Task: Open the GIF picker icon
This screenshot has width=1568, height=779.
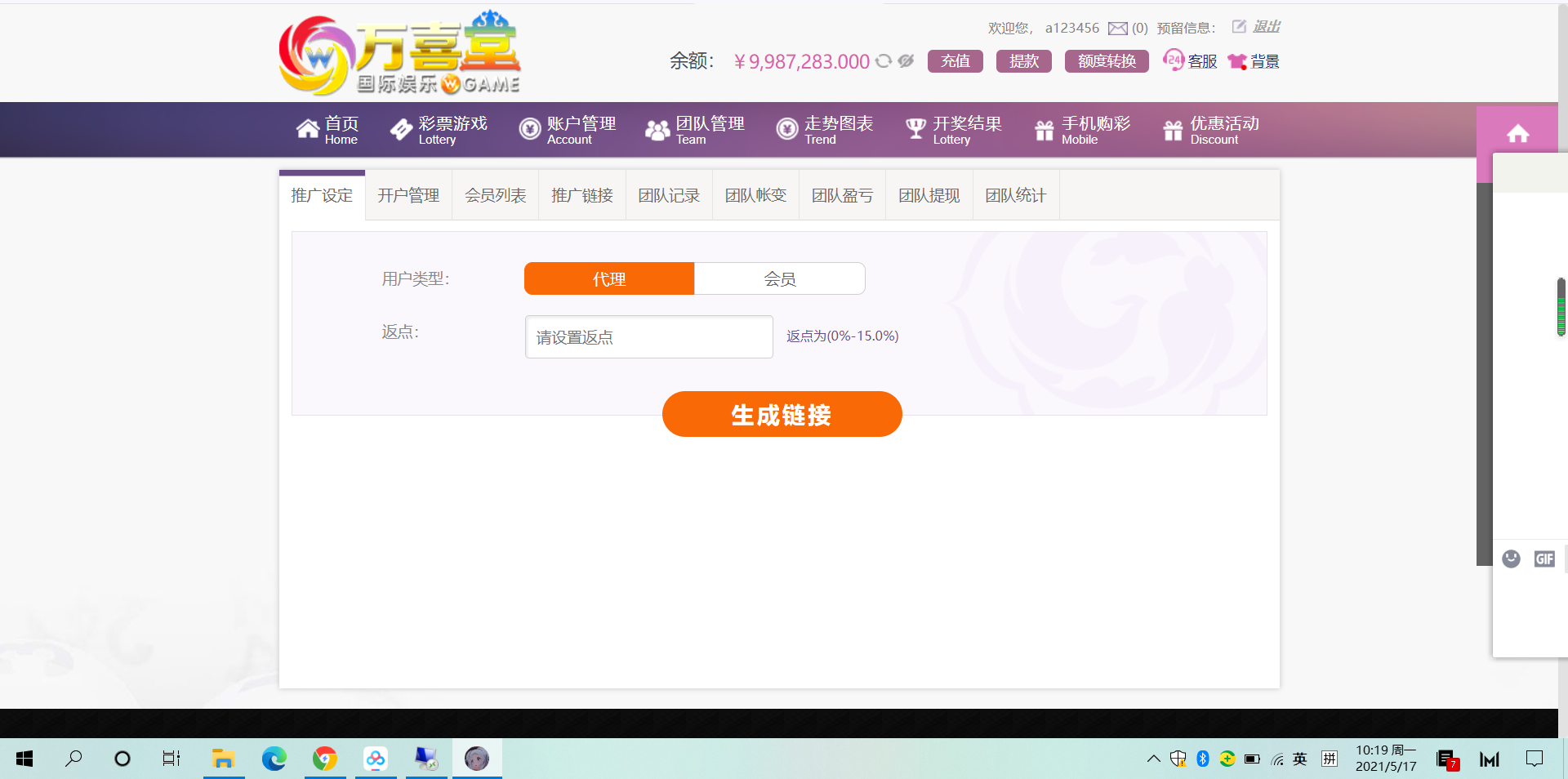Action: 1543,559
